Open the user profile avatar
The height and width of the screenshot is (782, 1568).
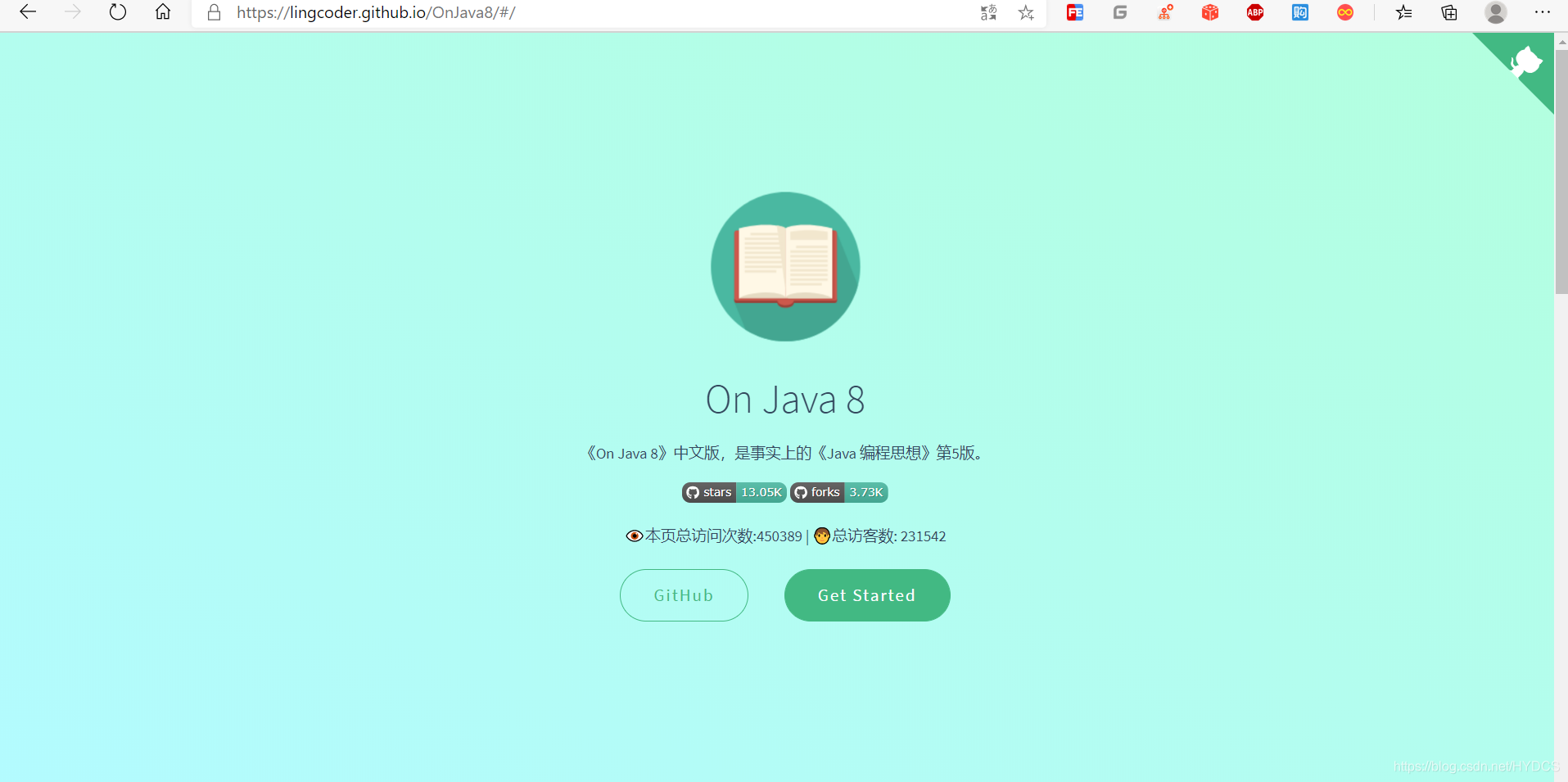1496,12
